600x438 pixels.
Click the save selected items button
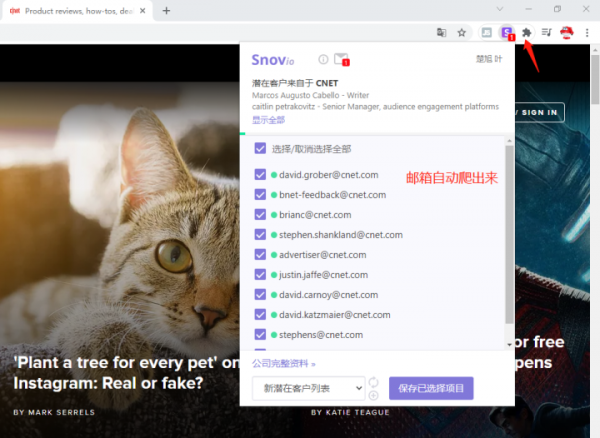pyautogui.click(x=430, y=388)
